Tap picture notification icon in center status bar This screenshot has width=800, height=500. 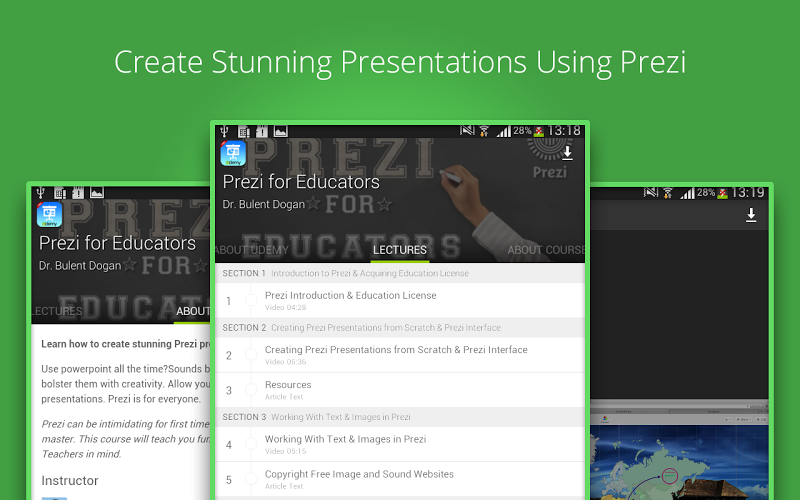tap(281, 132)
